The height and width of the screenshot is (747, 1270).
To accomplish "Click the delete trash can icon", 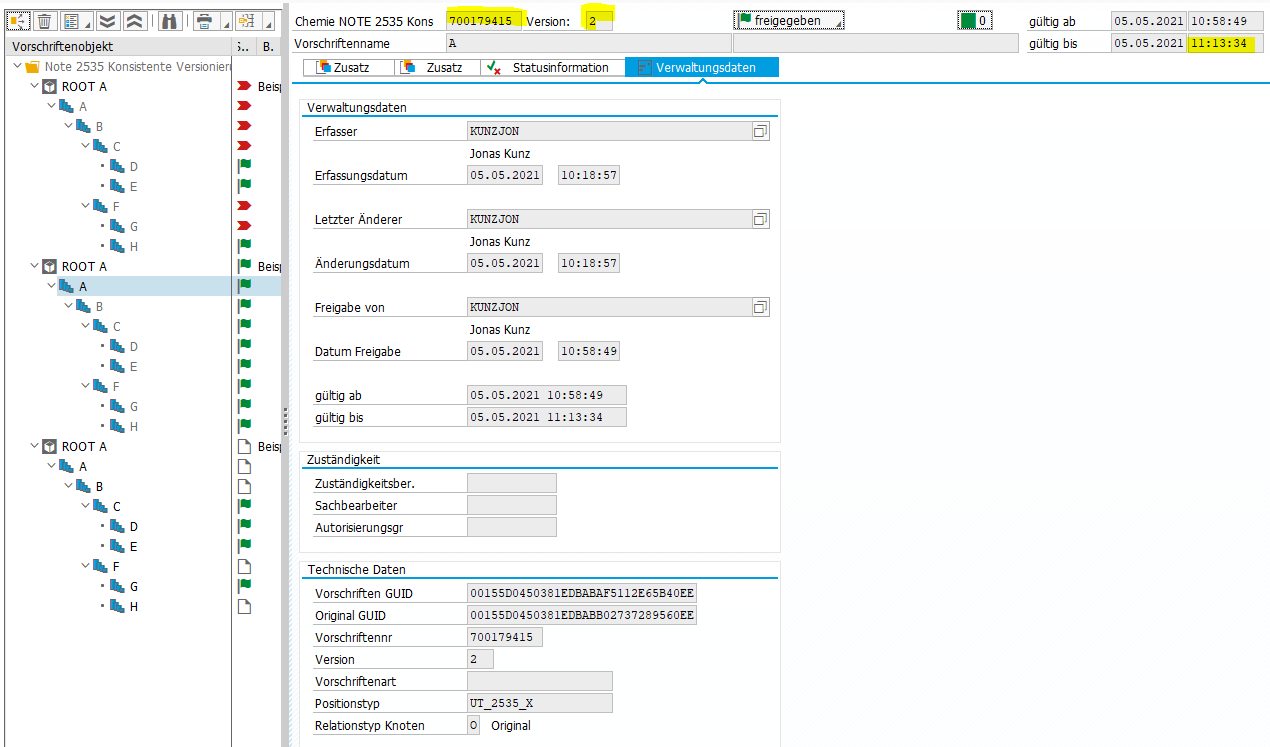I will pyautogui.click(x=44, y=21).
